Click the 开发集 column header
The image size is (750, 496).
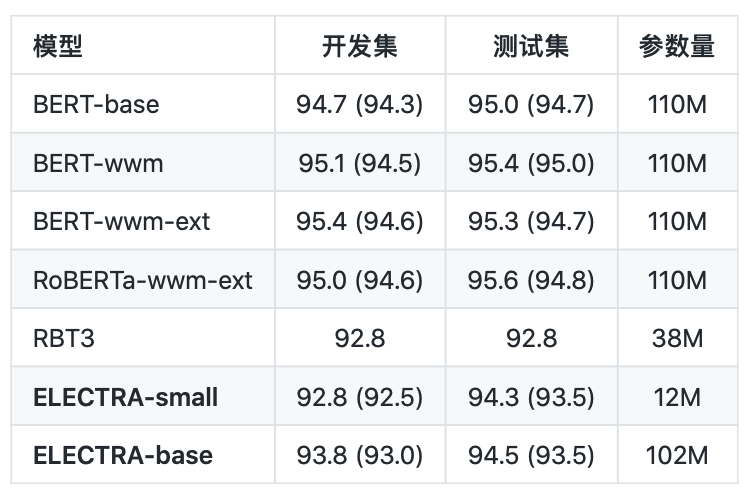pyautogui.click(x=360, y=46)
